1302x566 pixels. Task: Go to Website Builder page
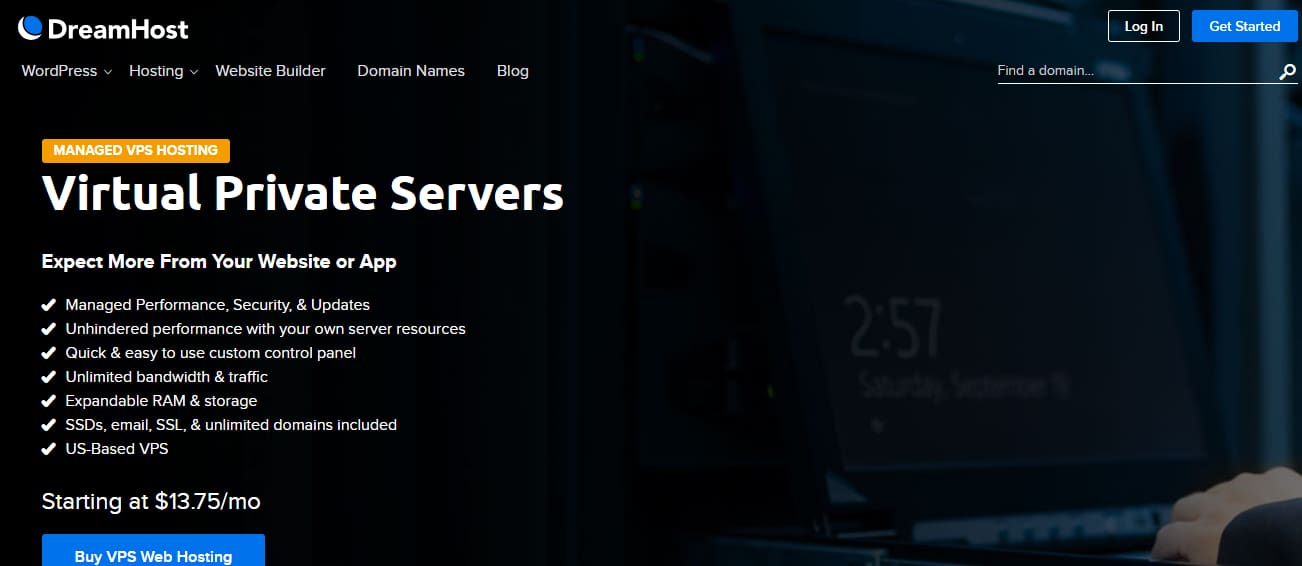coord(271,71)
